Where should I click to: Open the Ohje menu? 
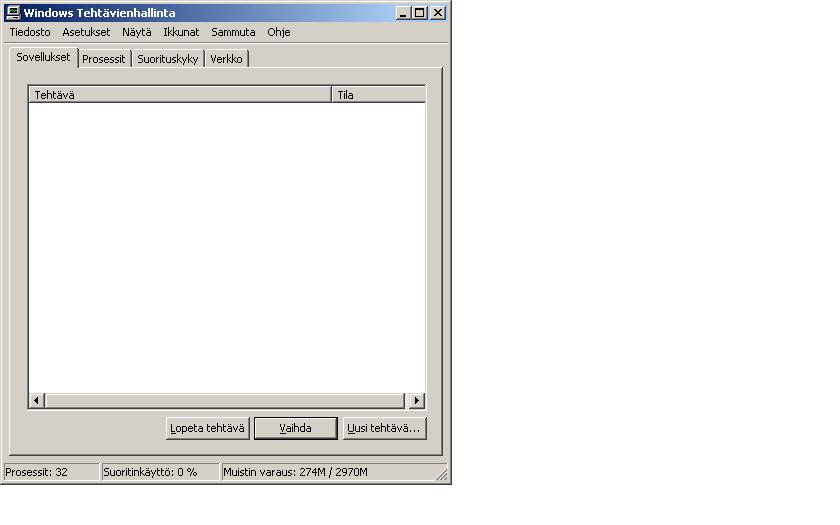pos(278,32)
